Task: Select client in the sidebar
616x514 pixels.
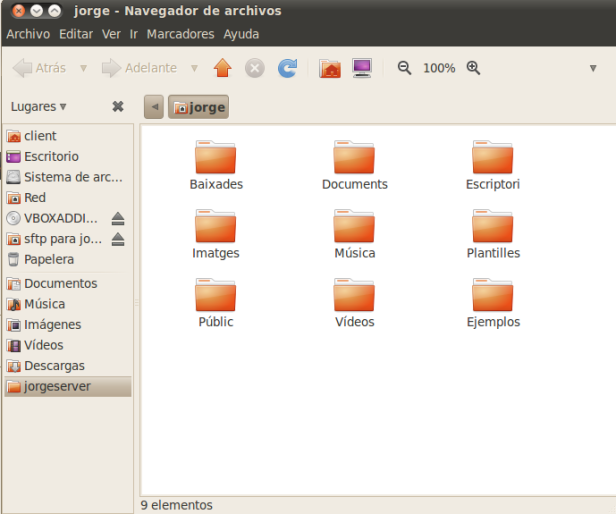Action: point(68,136)
